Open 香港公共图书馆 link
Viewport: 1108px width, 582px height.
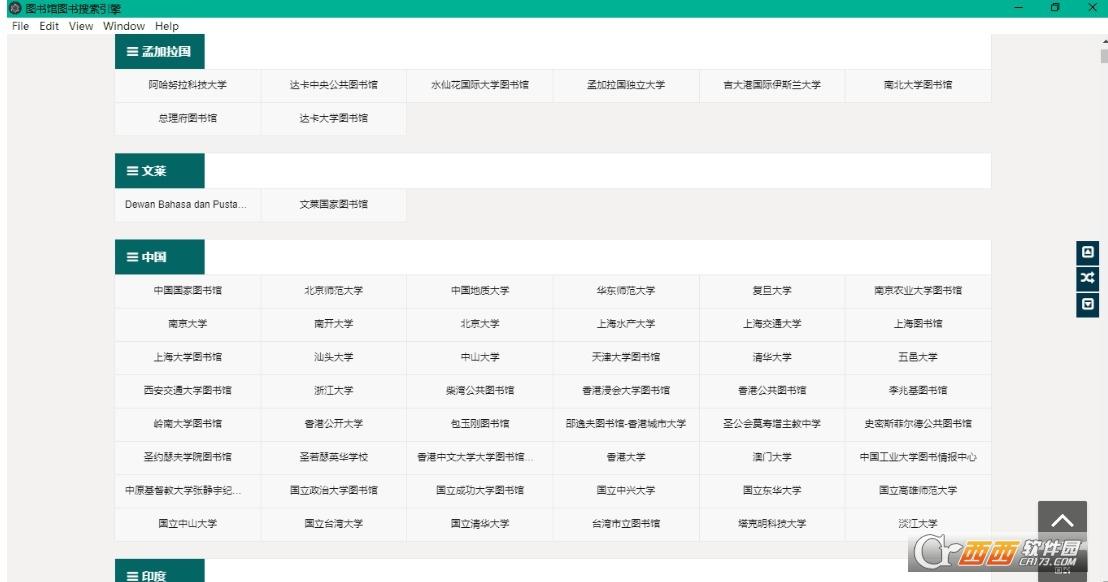coord(772,390)
